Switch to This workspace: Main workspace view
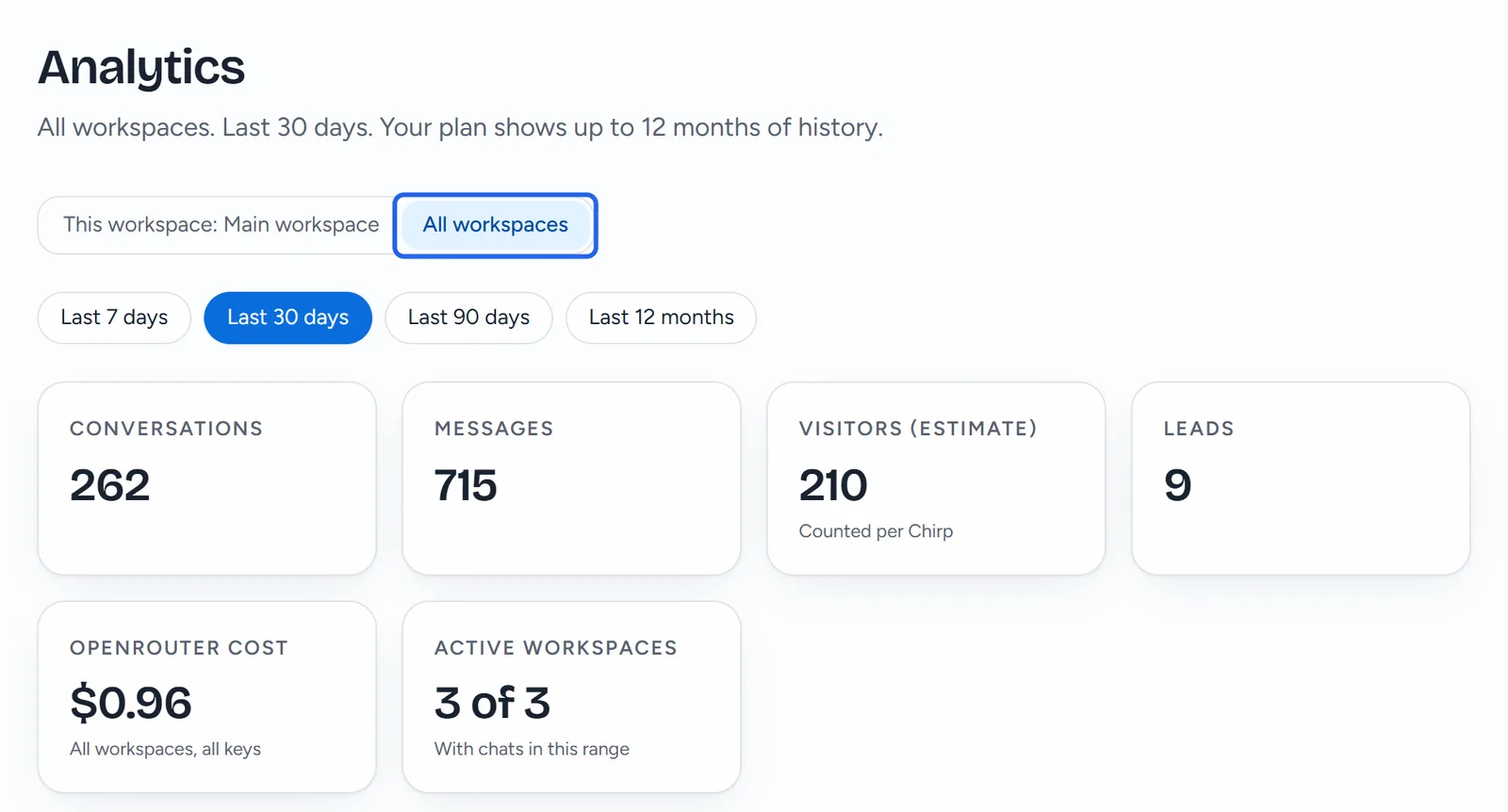This screenshot has width=1508, height=812. (221, 225)
